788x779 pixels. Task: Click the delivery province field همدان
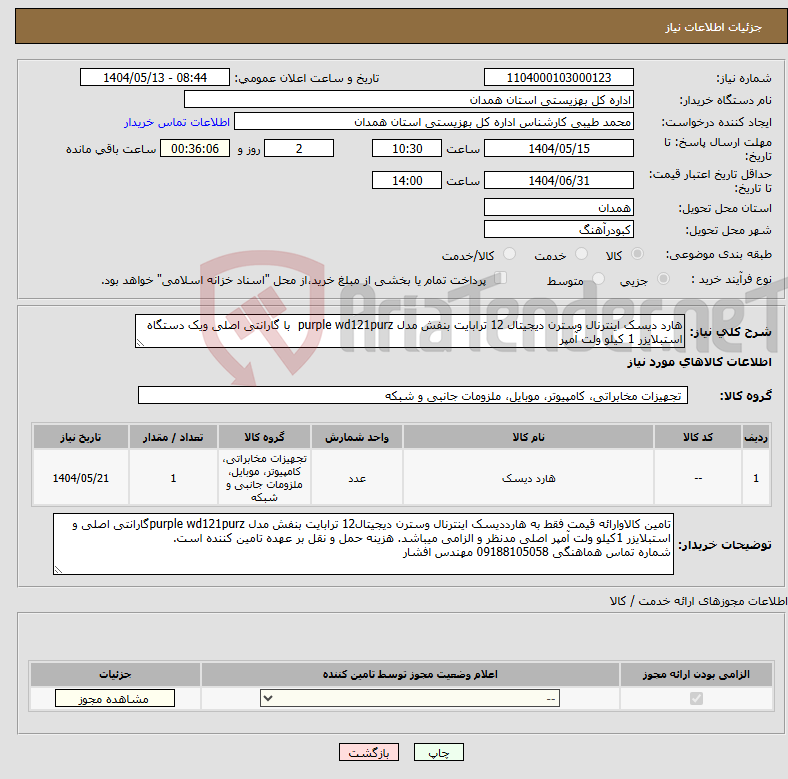tap(558, 207)
